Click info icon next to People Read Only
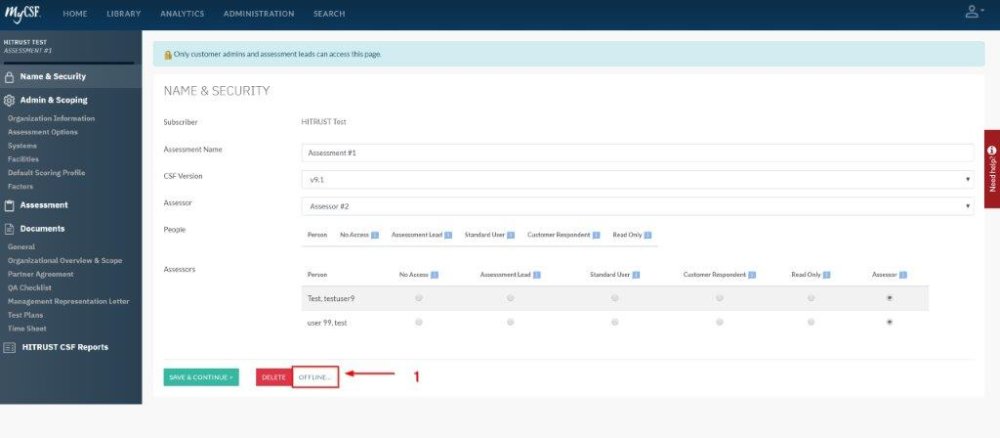 pos(648,235)
